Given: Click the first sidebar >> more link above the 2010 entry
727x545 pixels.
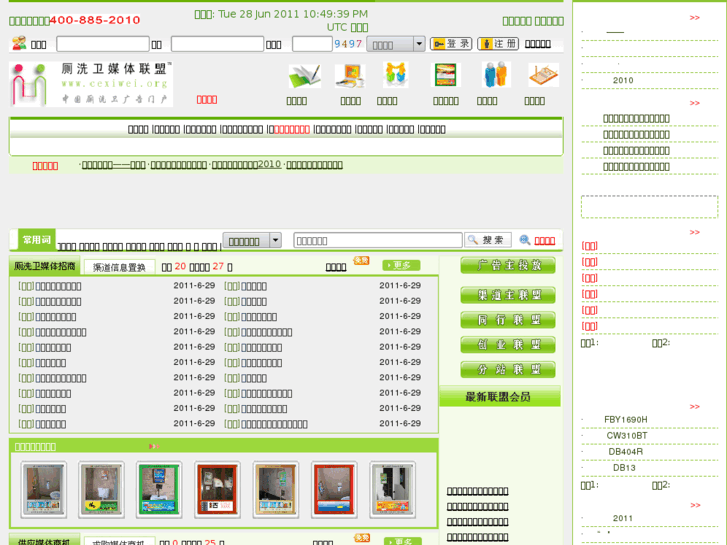Looking at the screenshot, I should [x=694, y=18].
